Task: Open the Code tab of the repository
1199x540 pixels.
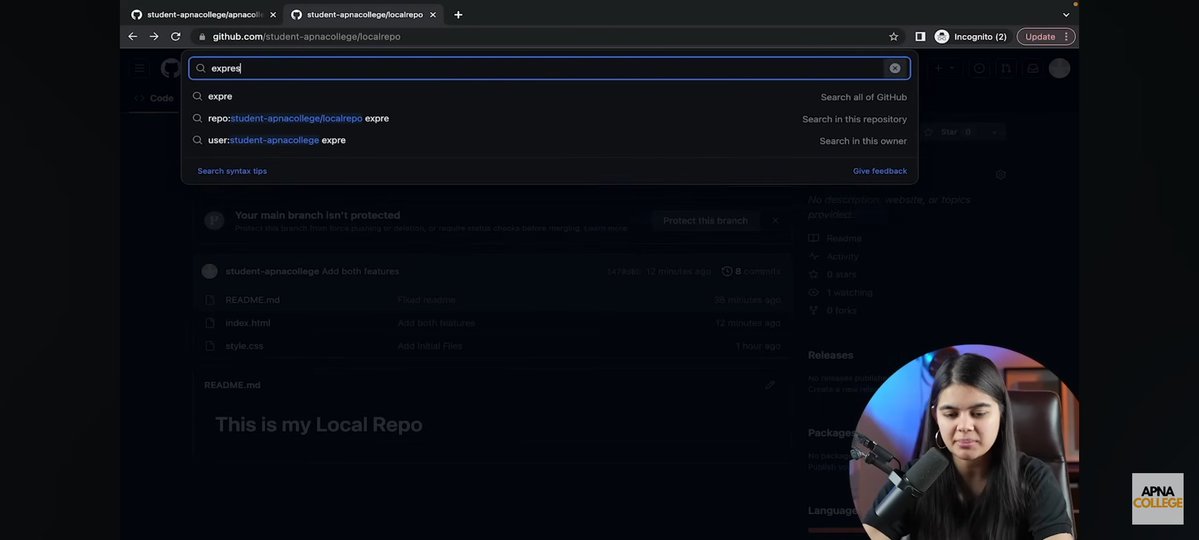Action: coord(154,98)
